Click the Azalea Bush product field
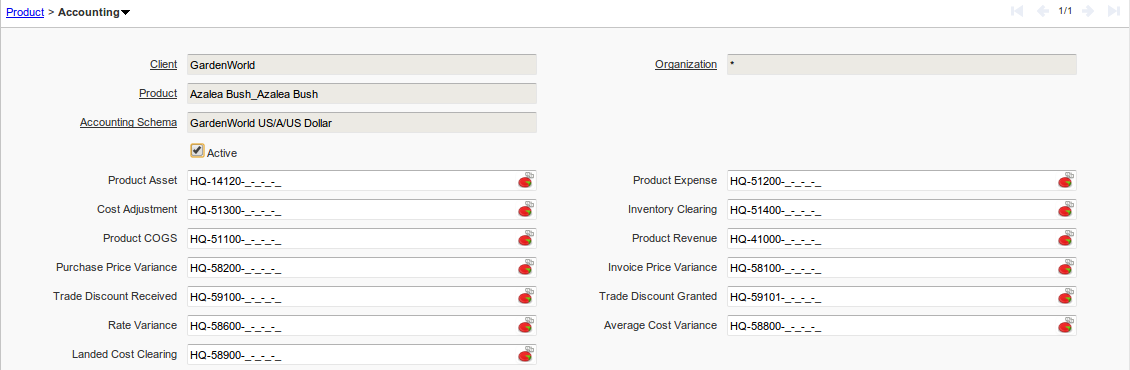Viewport: 1130px width, 370px height. 362,93
